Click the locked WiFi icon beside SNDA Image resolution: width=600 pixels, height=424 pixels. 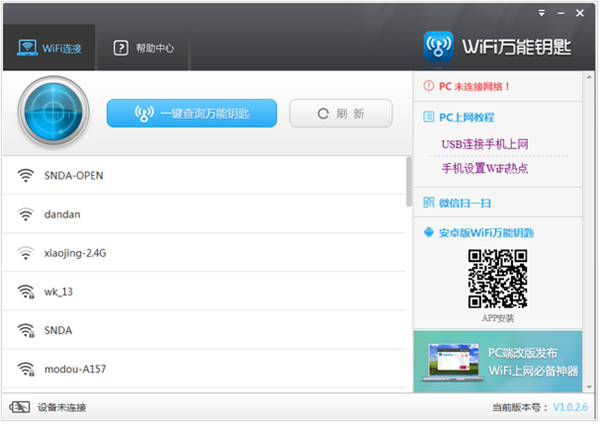pos(26,330)
